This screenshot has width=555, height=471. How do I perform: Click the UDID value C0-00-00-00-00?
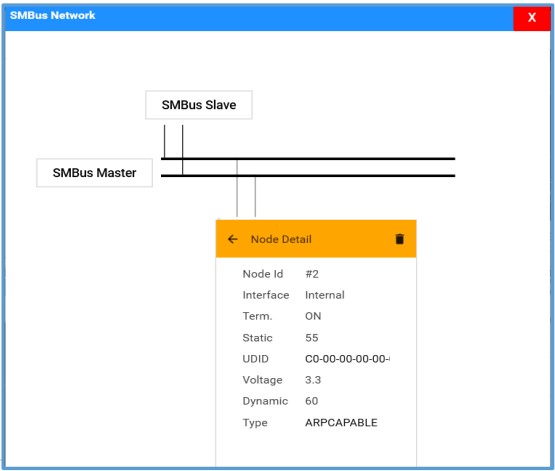pos(347,359)
